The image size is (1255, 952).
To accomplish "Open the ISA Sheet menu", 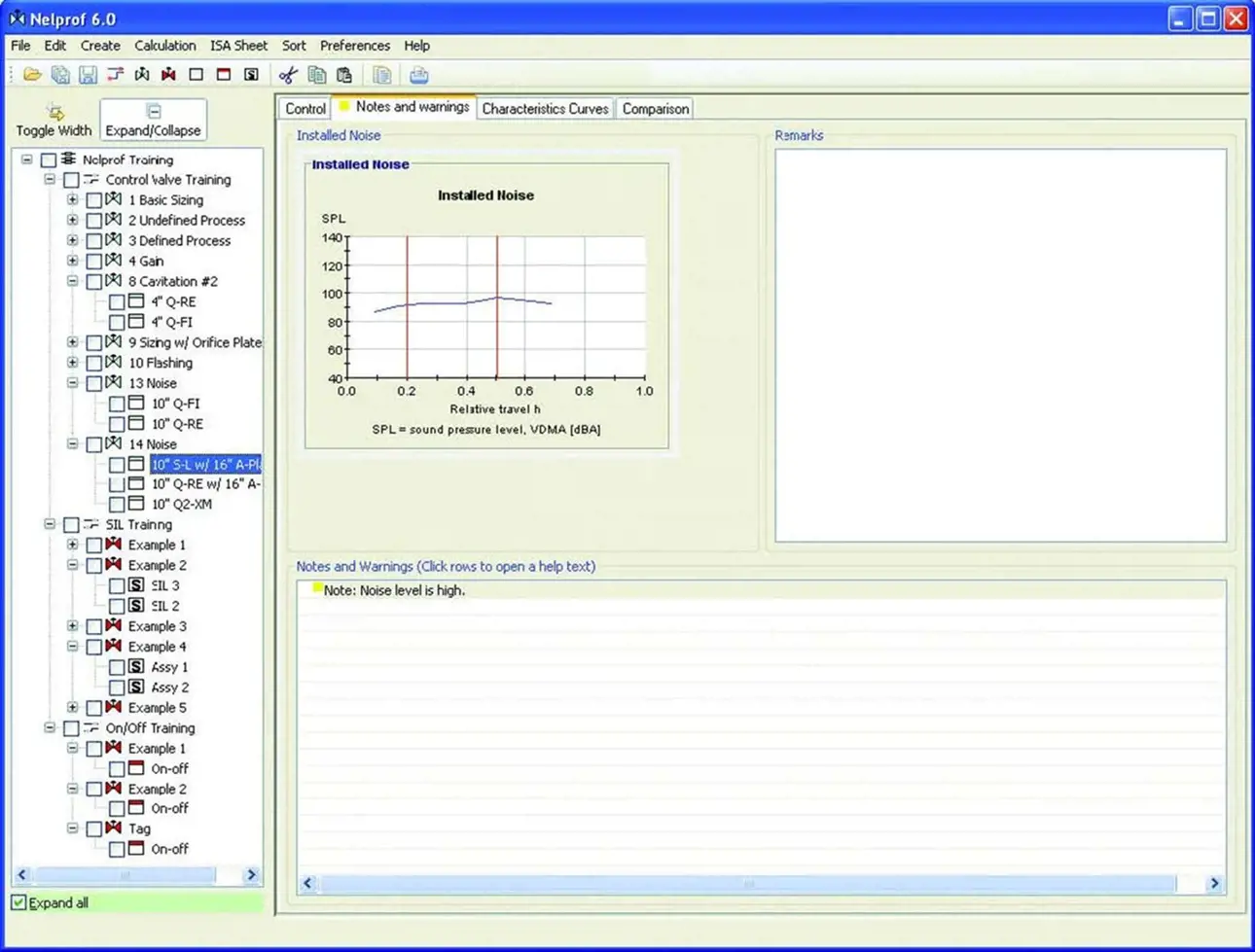I will pos(238,46).
